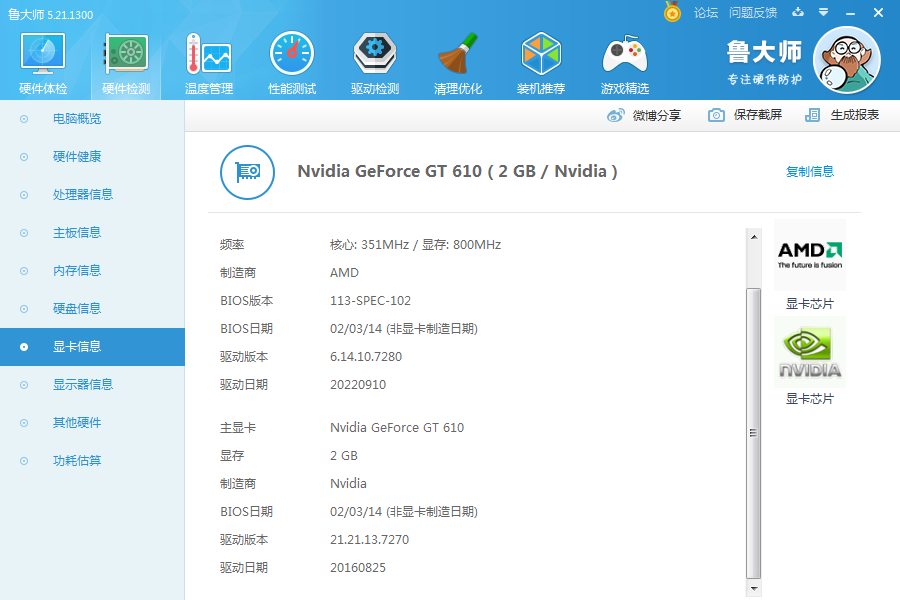Image resolution: width=900 pixels, height=600 pixels.
Task: Open the title bar main menu dropdown arrow
Action: pyautogui.click(x=823, y=13)
